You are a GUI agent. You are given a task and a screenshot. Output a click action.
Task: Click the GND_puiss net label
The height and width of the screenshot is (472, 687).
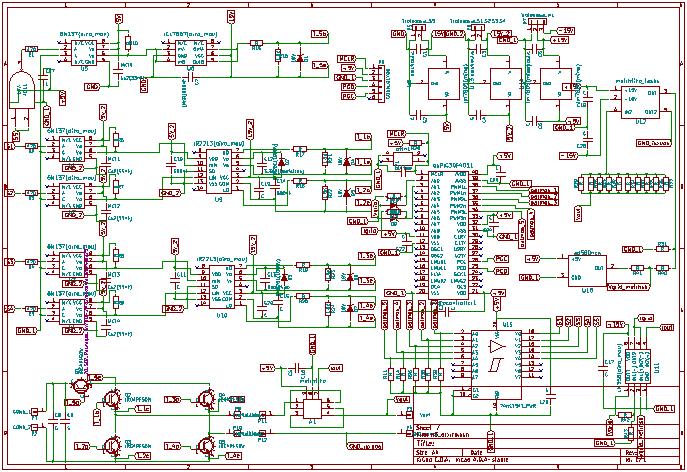(x=365, y=447)
